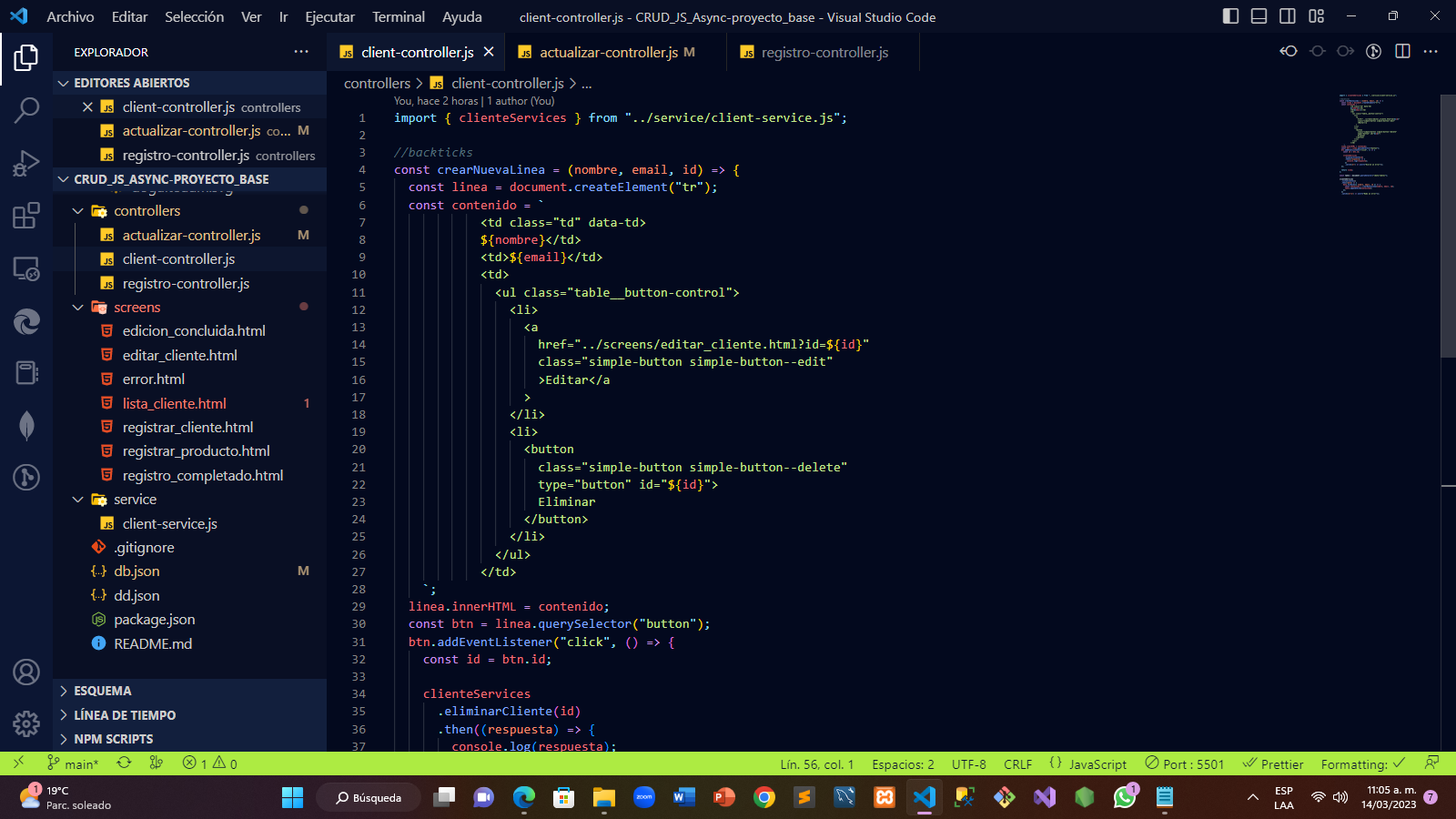Go to line via Lín. 56, col. 1
The height and width of the screenshot is (819, 1456).
(816, 763)
